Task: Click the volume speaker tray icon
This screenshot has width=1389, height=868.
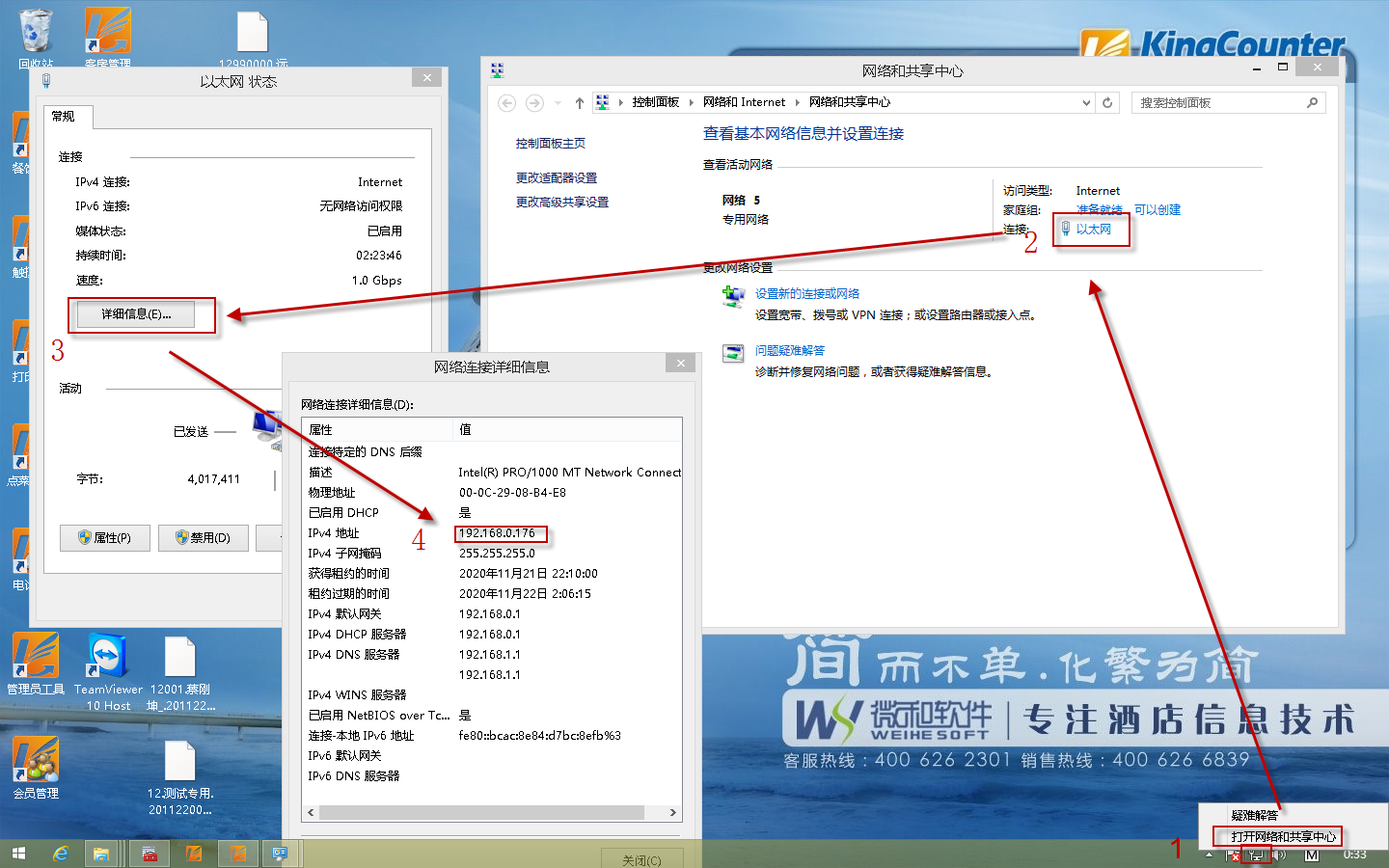Action: coord(1280,854)
